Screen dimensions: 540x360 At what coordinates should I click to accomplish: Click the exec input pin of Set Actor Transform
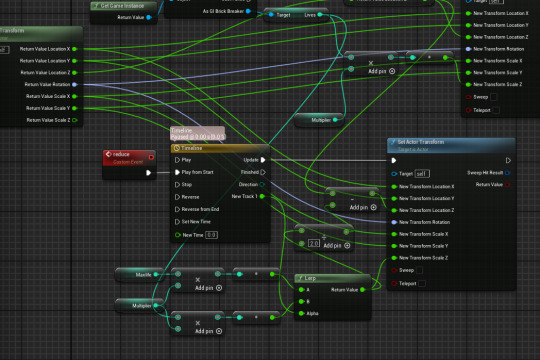click(394, 161)
